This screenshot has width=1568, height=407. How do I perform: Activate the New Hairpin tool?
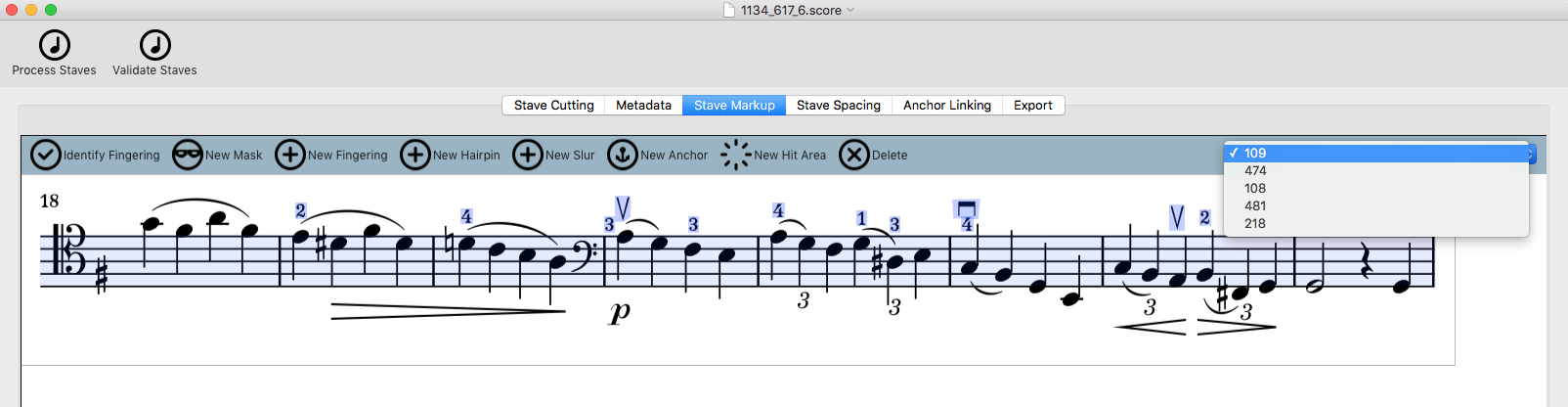(415, 155)
